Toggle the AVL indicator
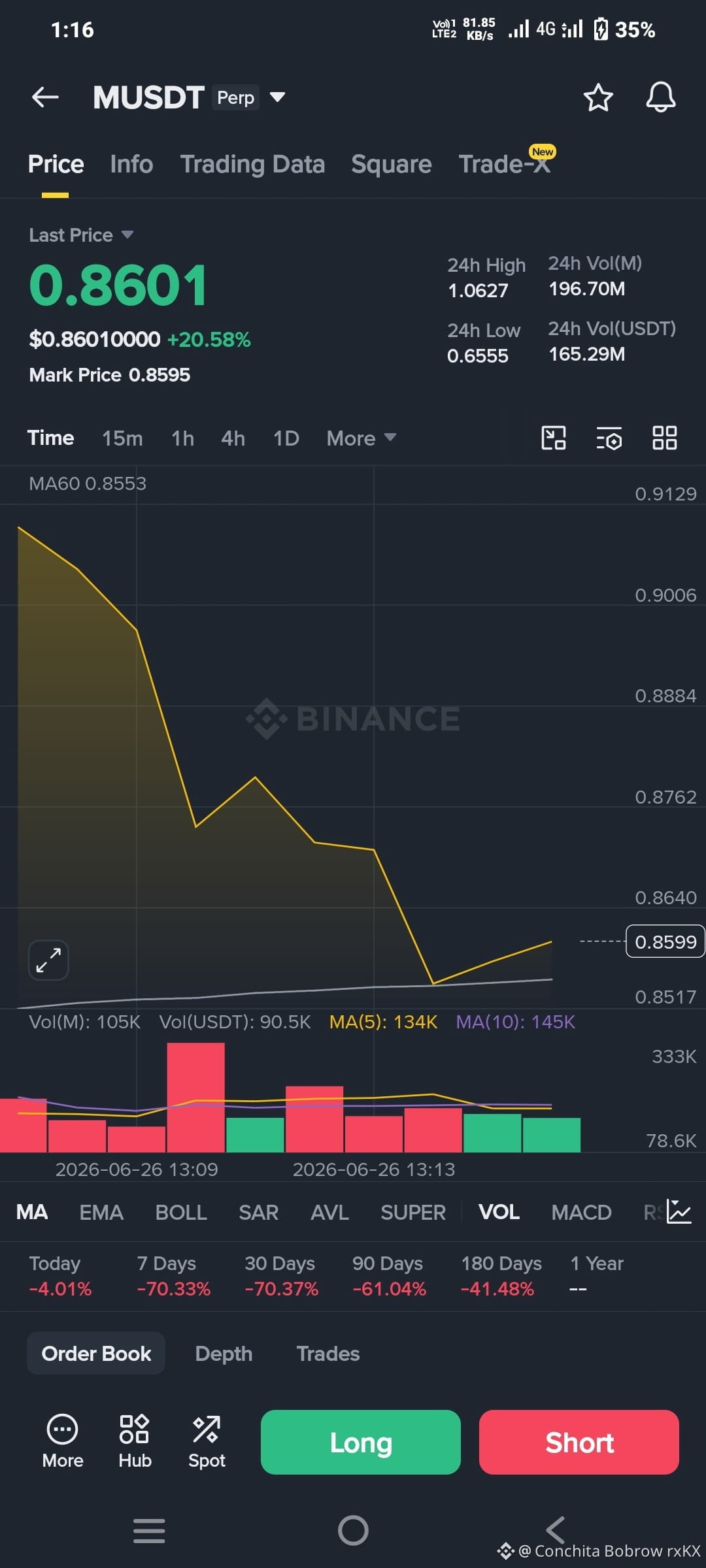Viewport: 706px width, 1568px height. [329, 1212]
